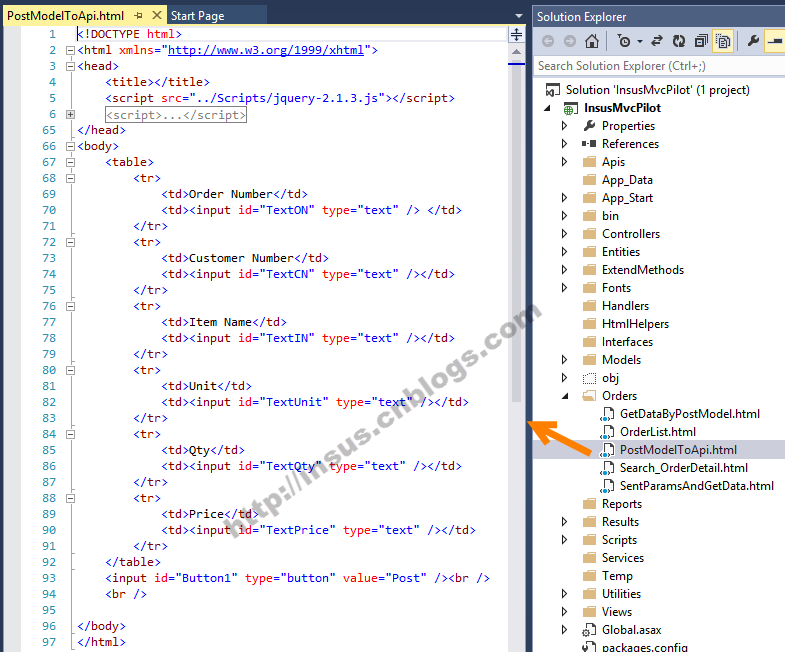785x652 pixels.
Task: Open the w3.org xhtml namespace link
Action: click(266, 50)
